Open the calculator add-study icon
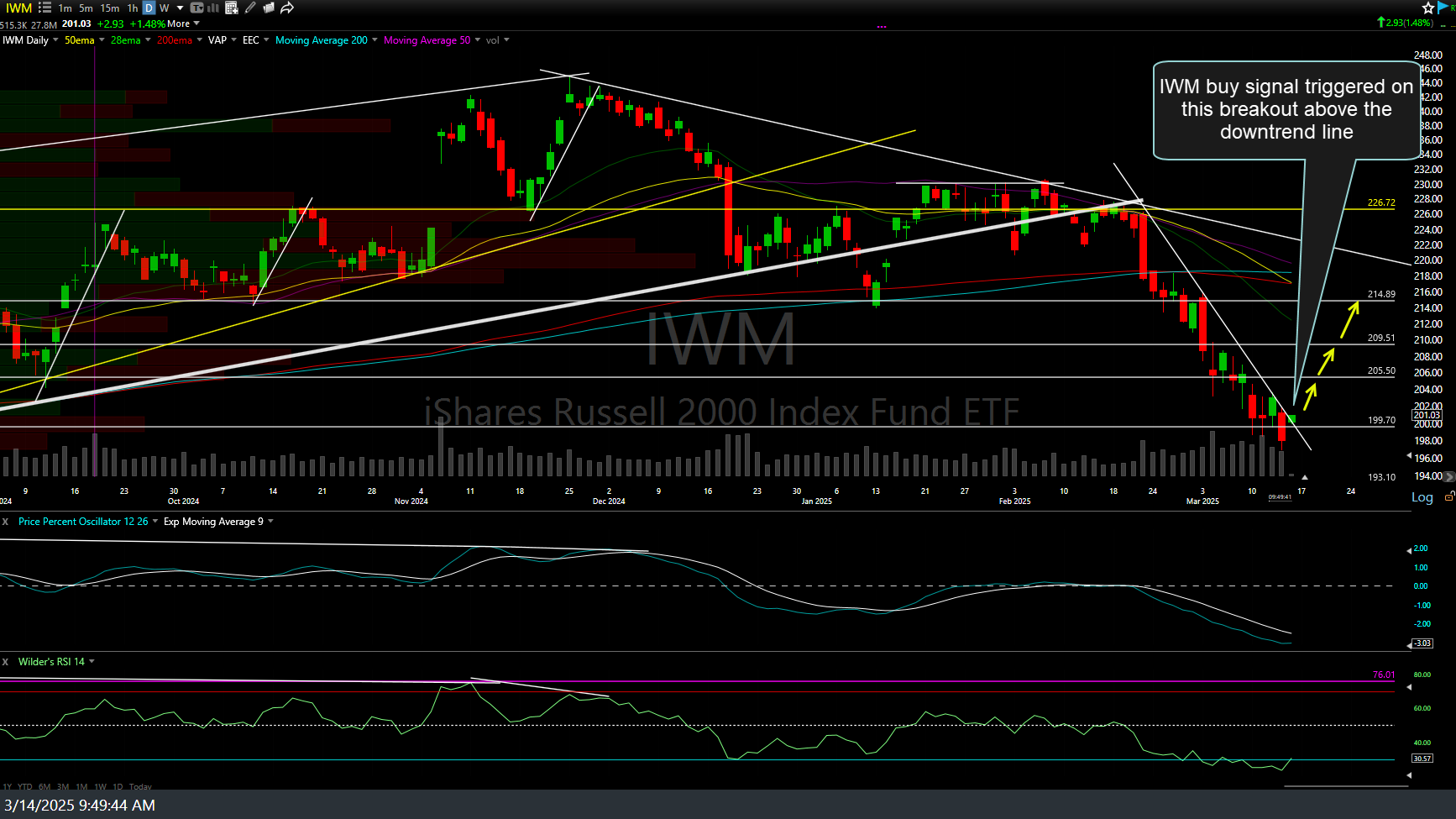 tap(231, 8)
